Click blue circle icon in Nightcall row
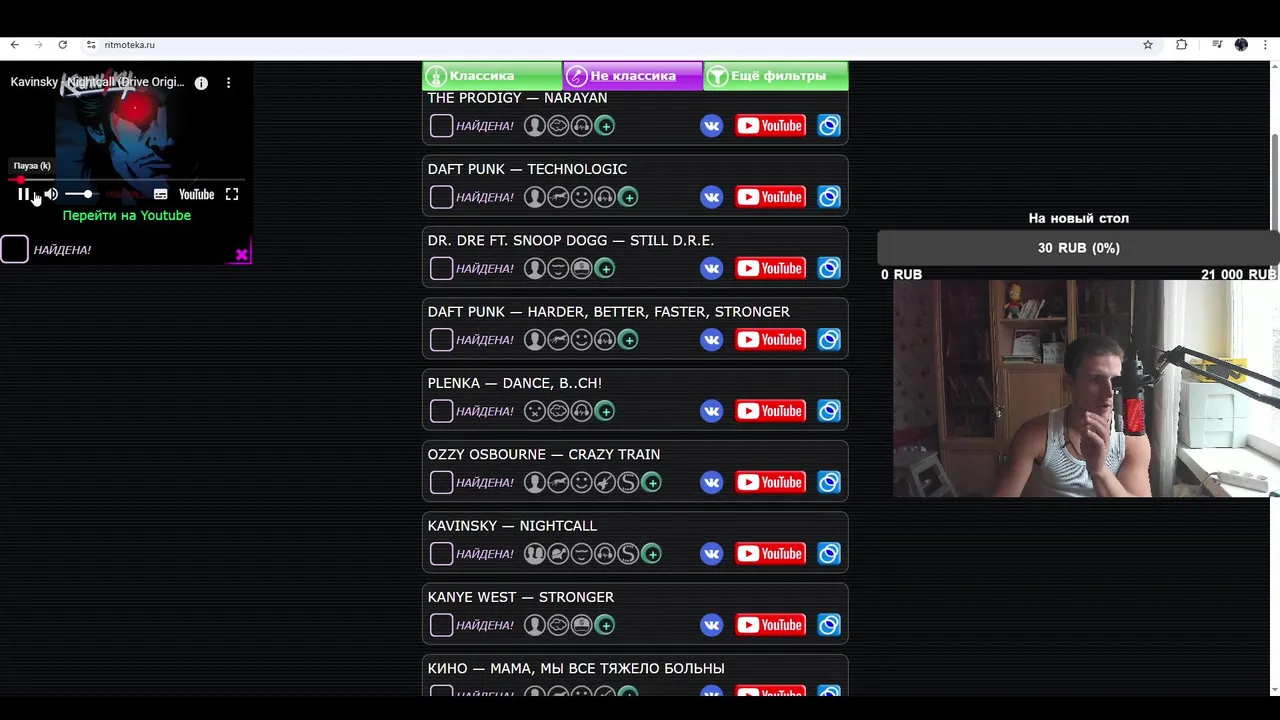This screenshot has height=720, width=1280. pyautogui.click(x=829, y=554)
